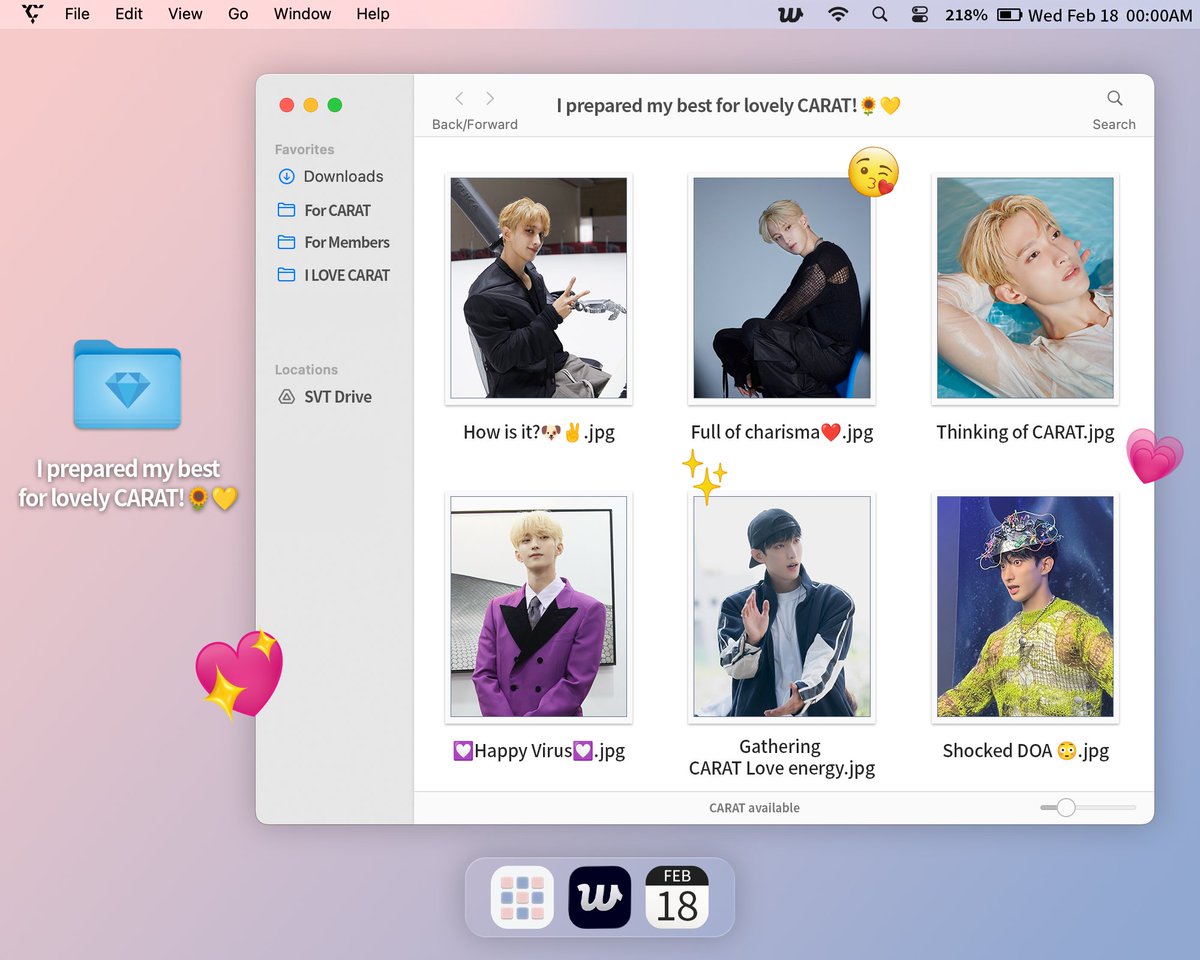Screen dimensions: 1200x960
Task: Click the Back navigation arrow
Action: [x=459, y=98]
